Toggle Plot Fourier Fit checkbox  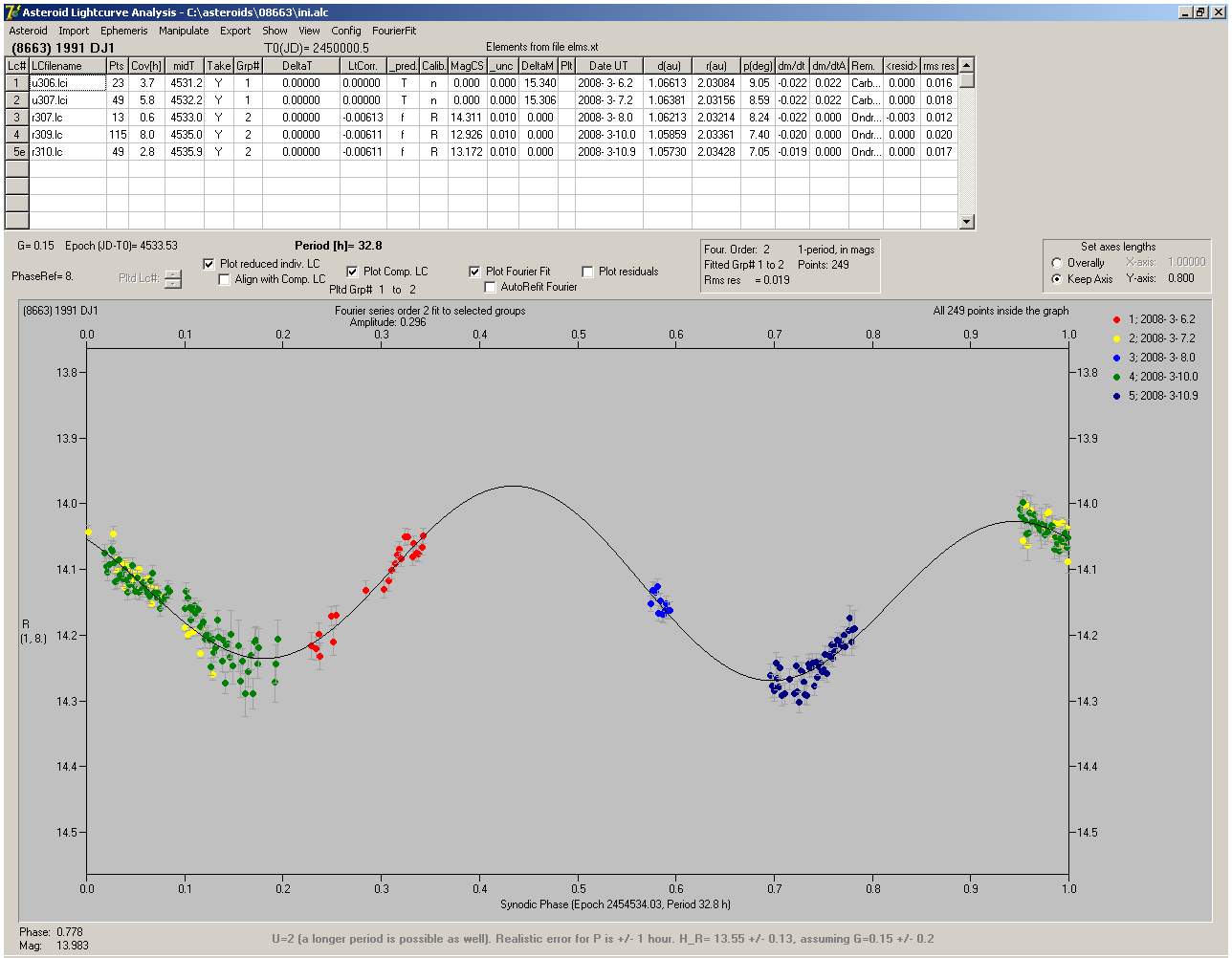click(474, 272)
